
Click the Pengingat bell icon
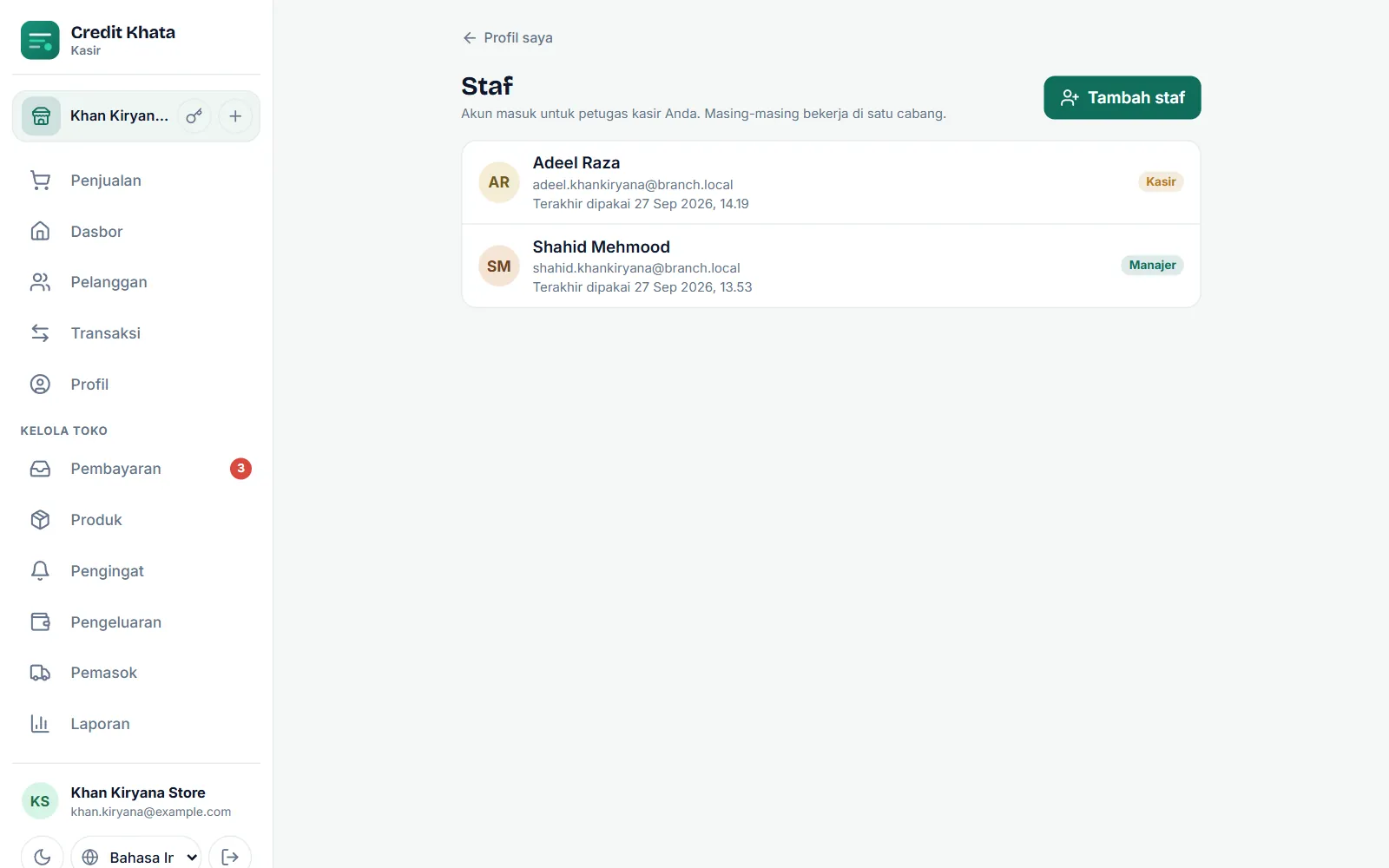(x=40, y=571)
